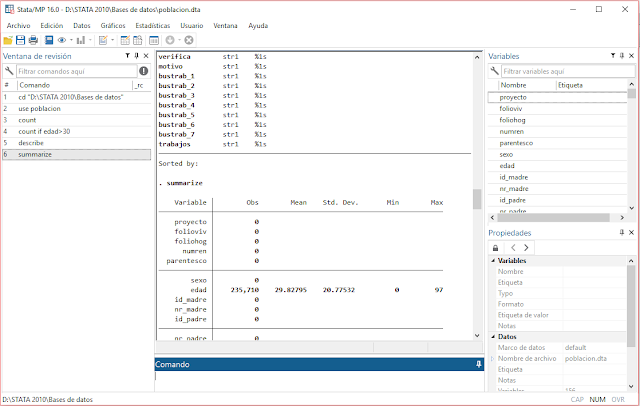Select variable 'proyecto' in Variables list
Image resolution: width=640 pixels, height=406 pixels.
click(x=558, y=98)
